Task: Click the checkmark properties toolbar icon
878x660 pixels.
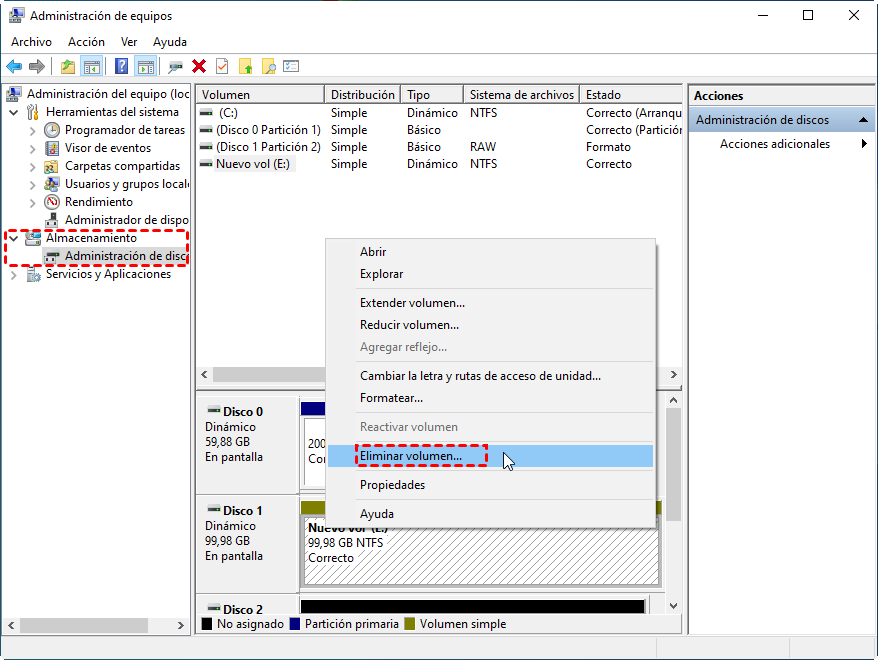Action: coord(222,67)
